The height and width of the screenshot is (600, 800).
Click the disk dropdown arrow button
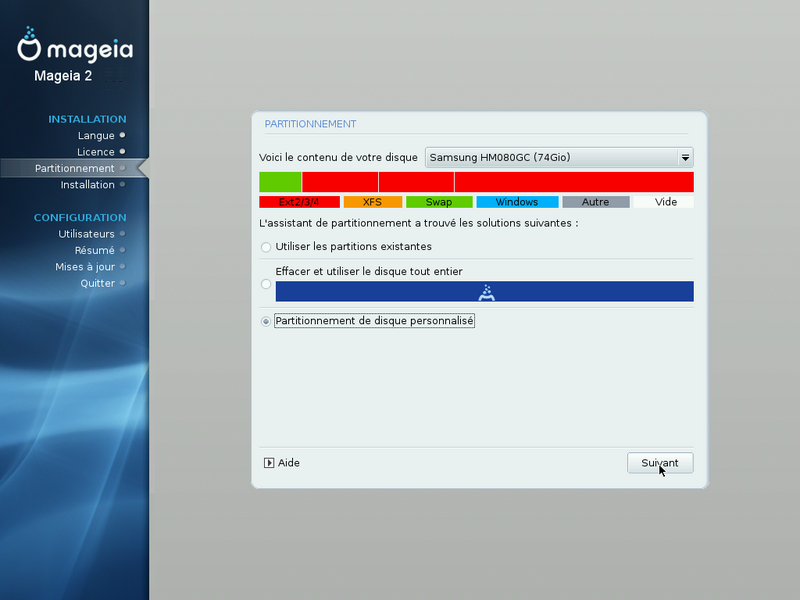click(x=685, y=158)
